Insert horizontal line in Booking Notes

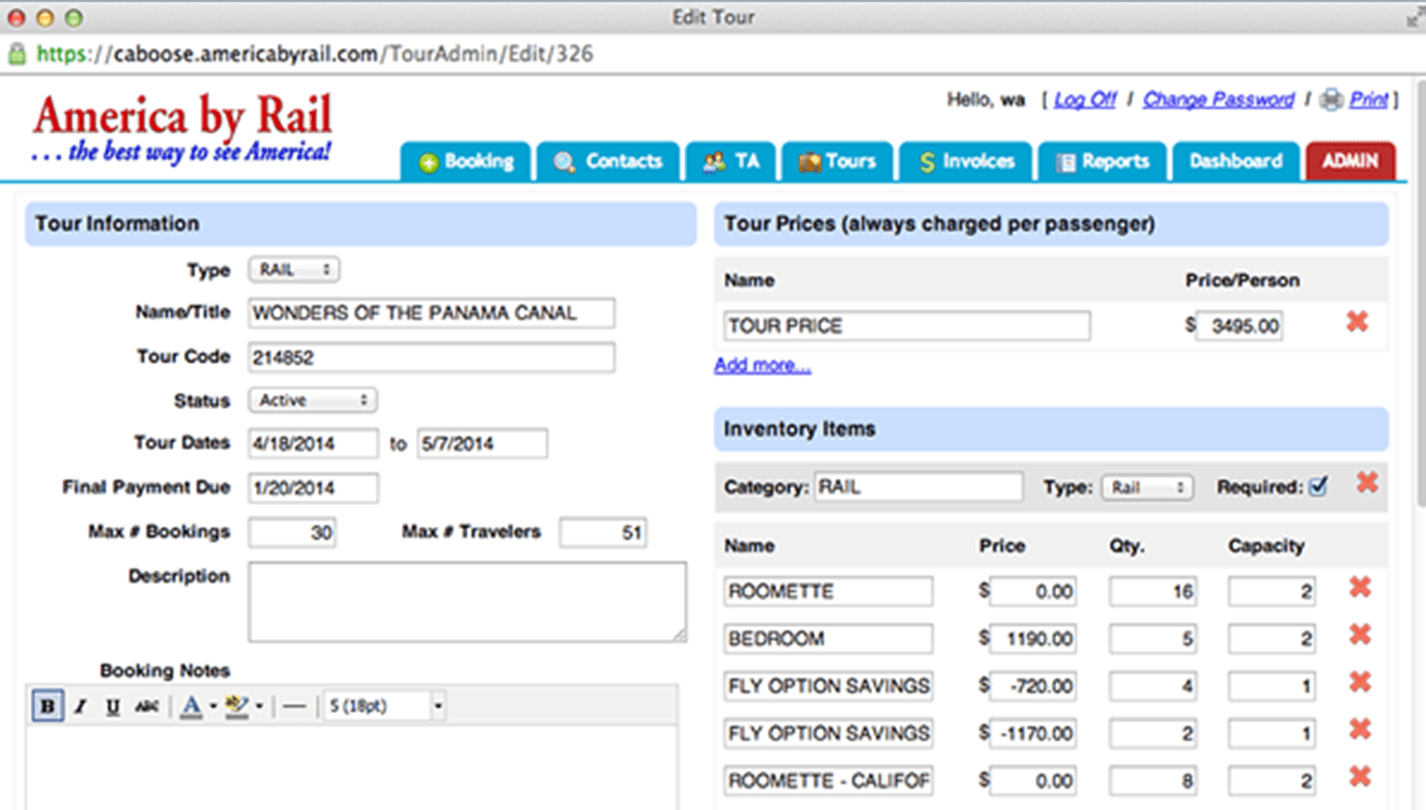pyautogui.click(x=293, y=706)
